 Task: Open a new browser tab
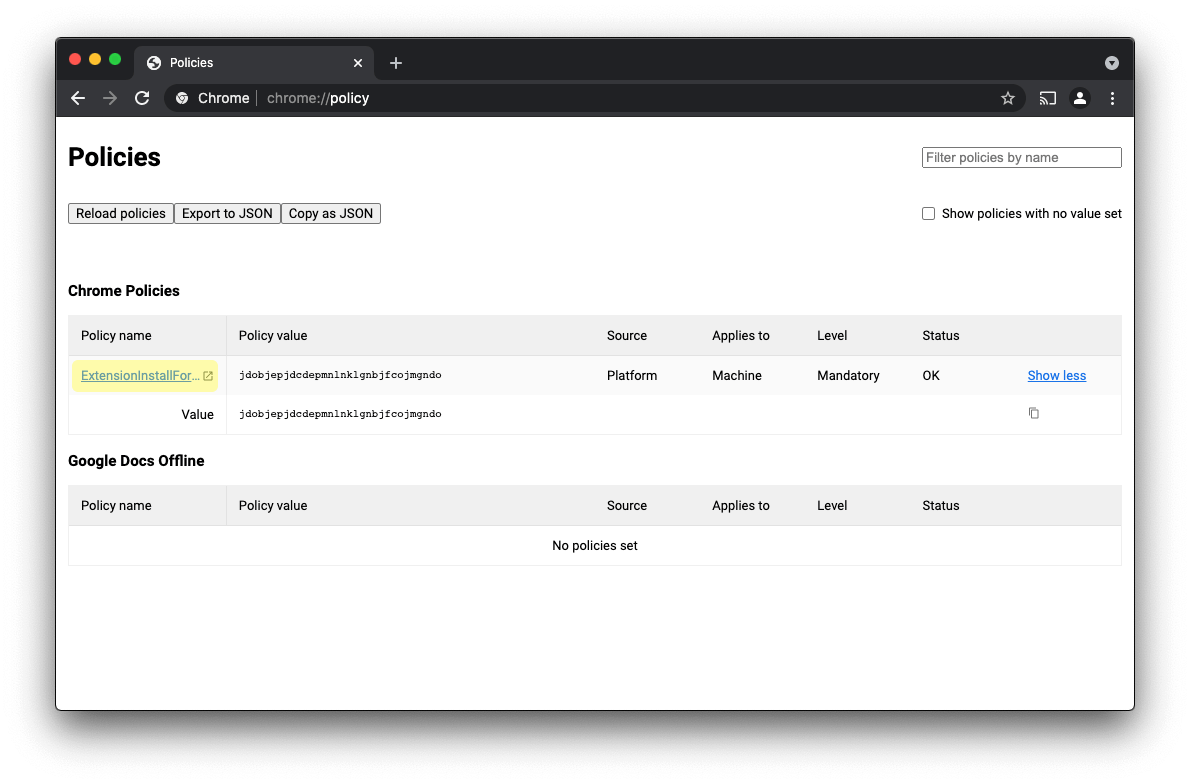(x=395, y=62)
